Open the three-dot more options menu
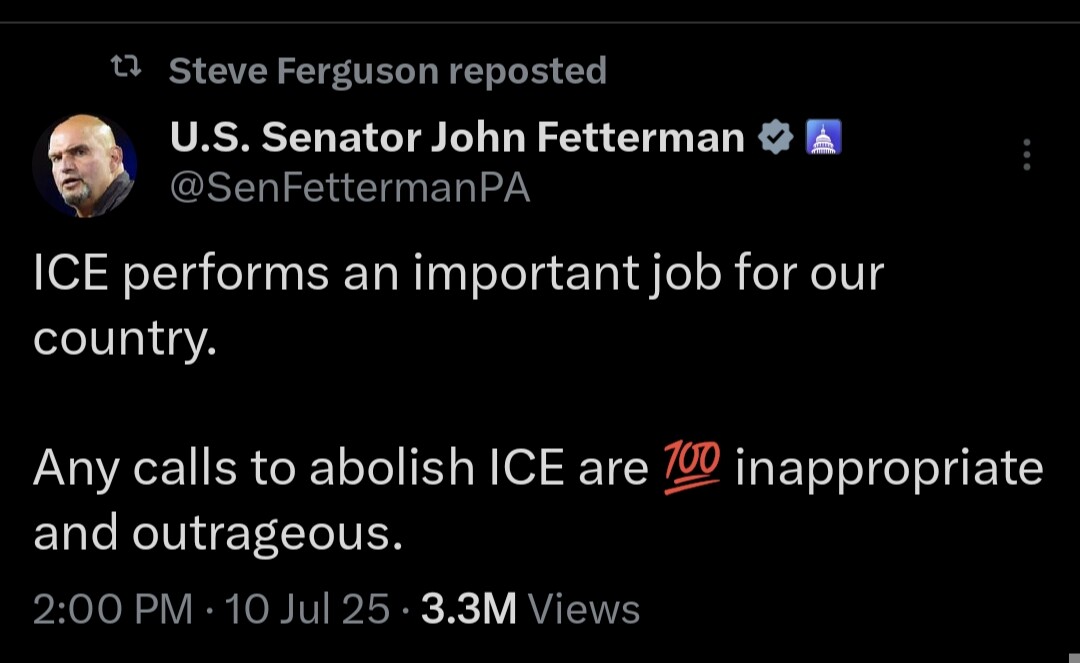The width and height of the screenshot is (1080, 663). point(1026,155)
